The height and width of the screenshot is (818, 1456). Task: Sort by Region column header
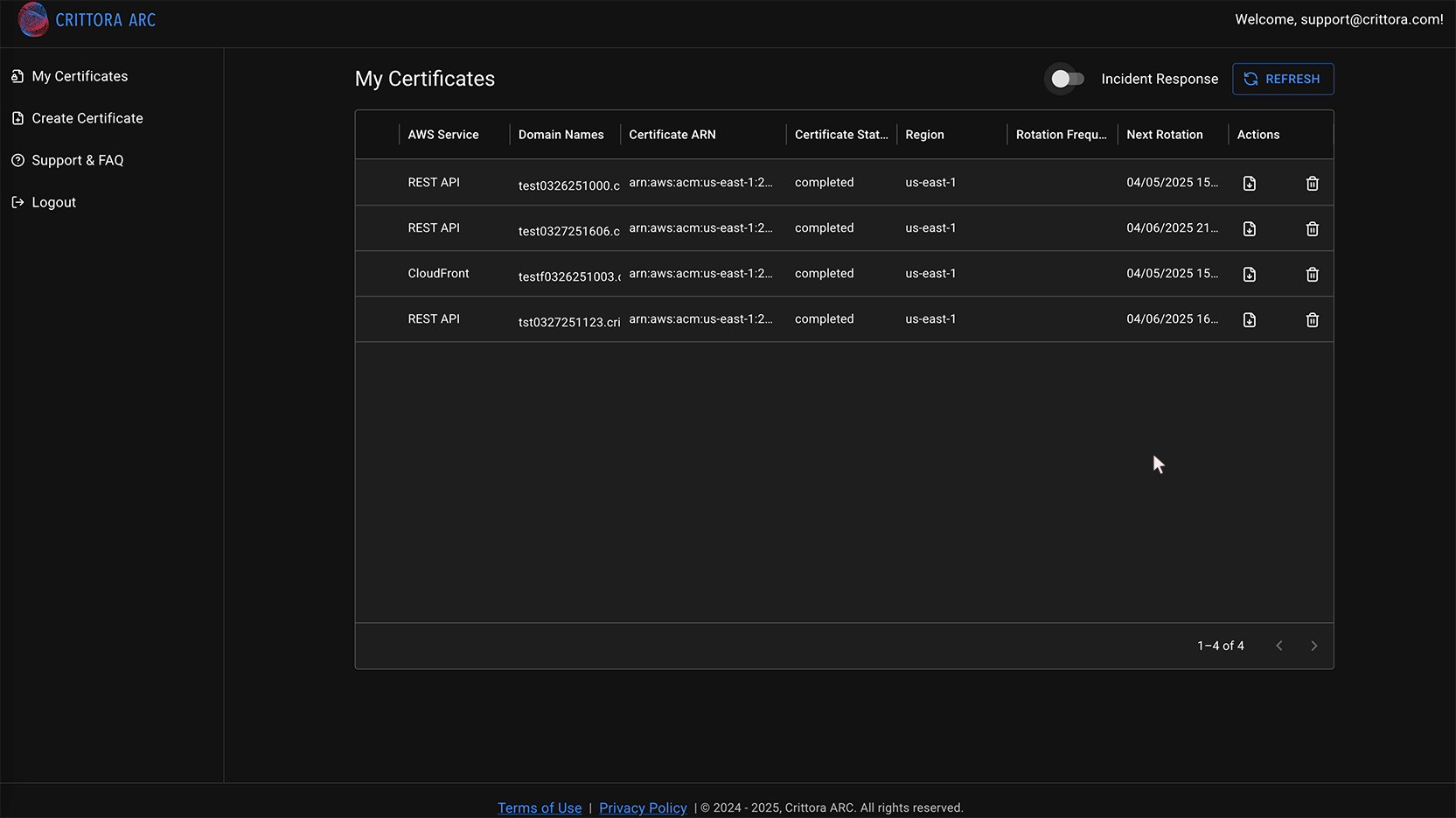coord(924,135)
